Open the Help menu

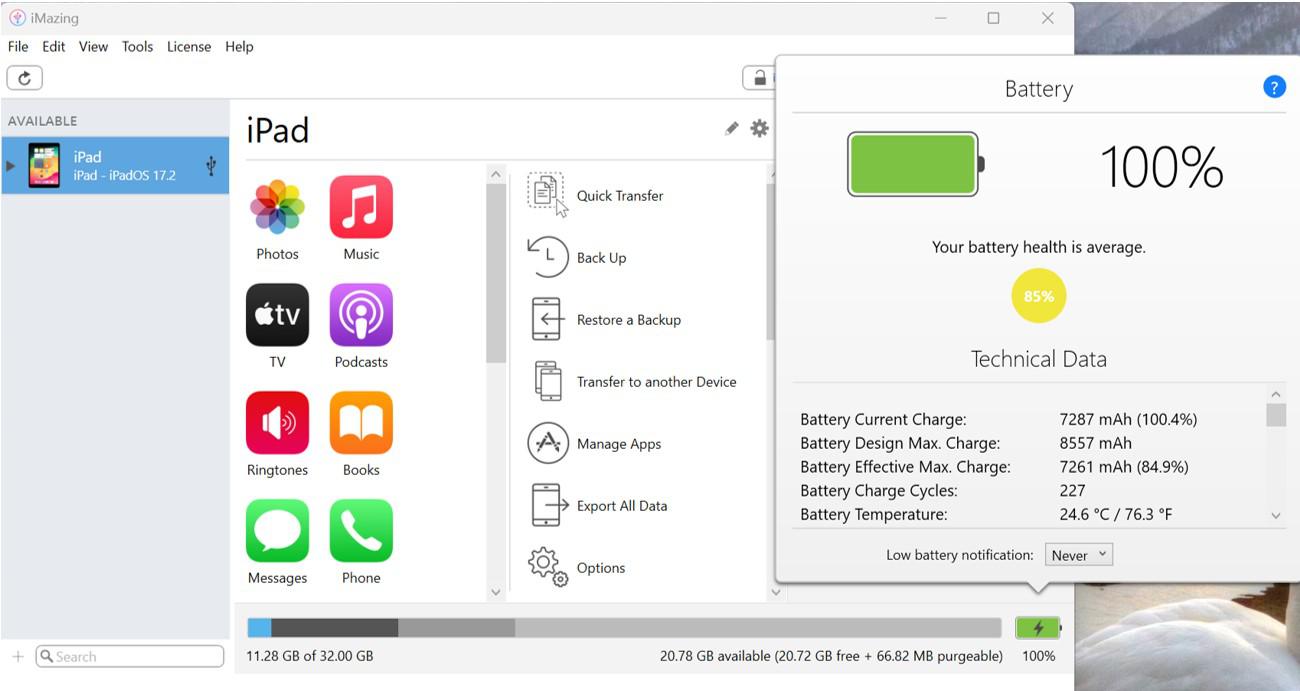[x=239, y=46]
